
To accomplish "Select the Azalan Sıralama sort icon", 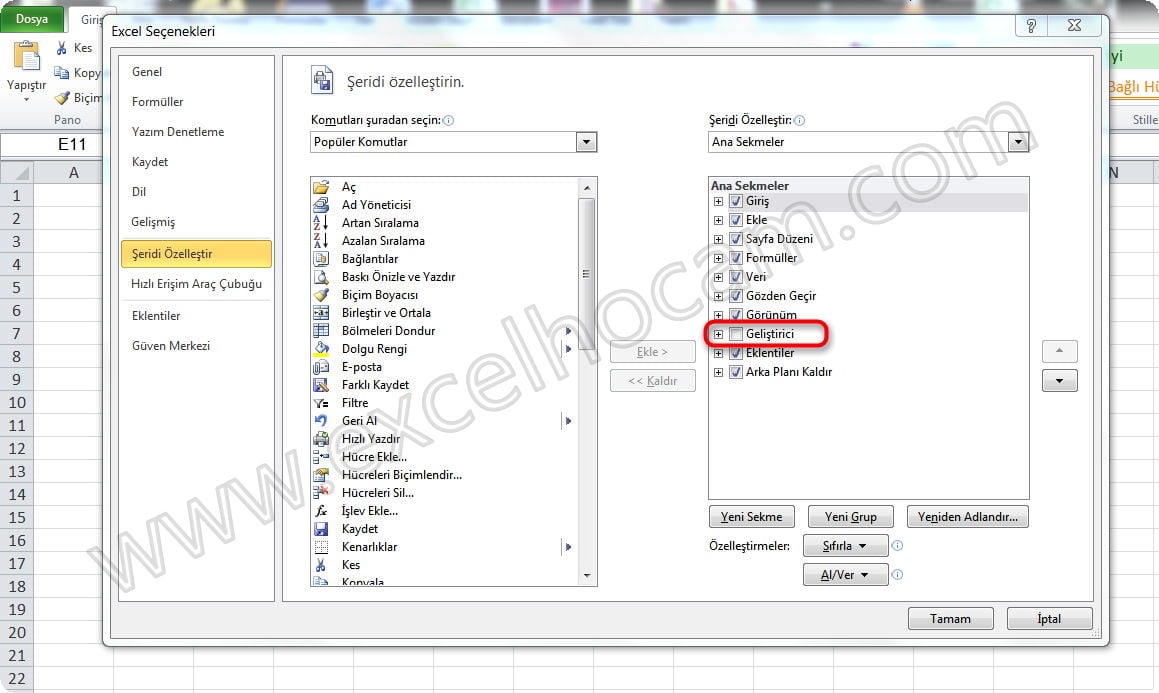I will pyautogui.click(x=321, y=241).
